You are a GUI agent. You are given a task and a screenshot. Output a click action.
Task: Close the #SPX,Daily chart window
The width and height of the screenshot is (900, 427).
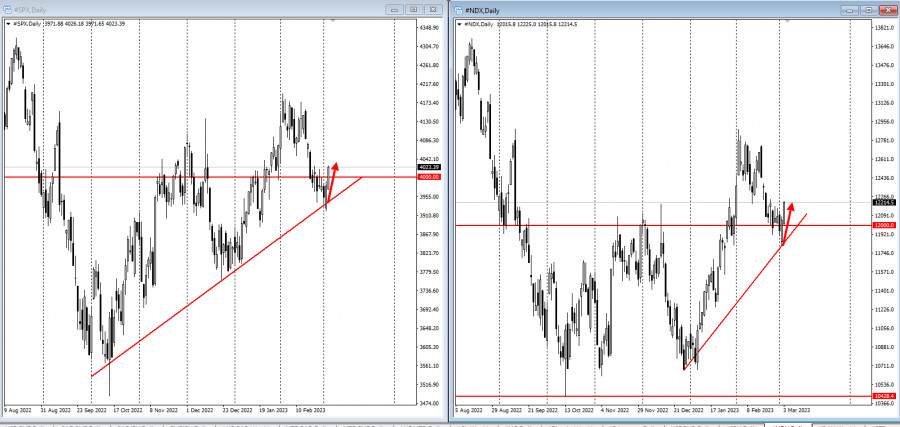coord(435,10)
